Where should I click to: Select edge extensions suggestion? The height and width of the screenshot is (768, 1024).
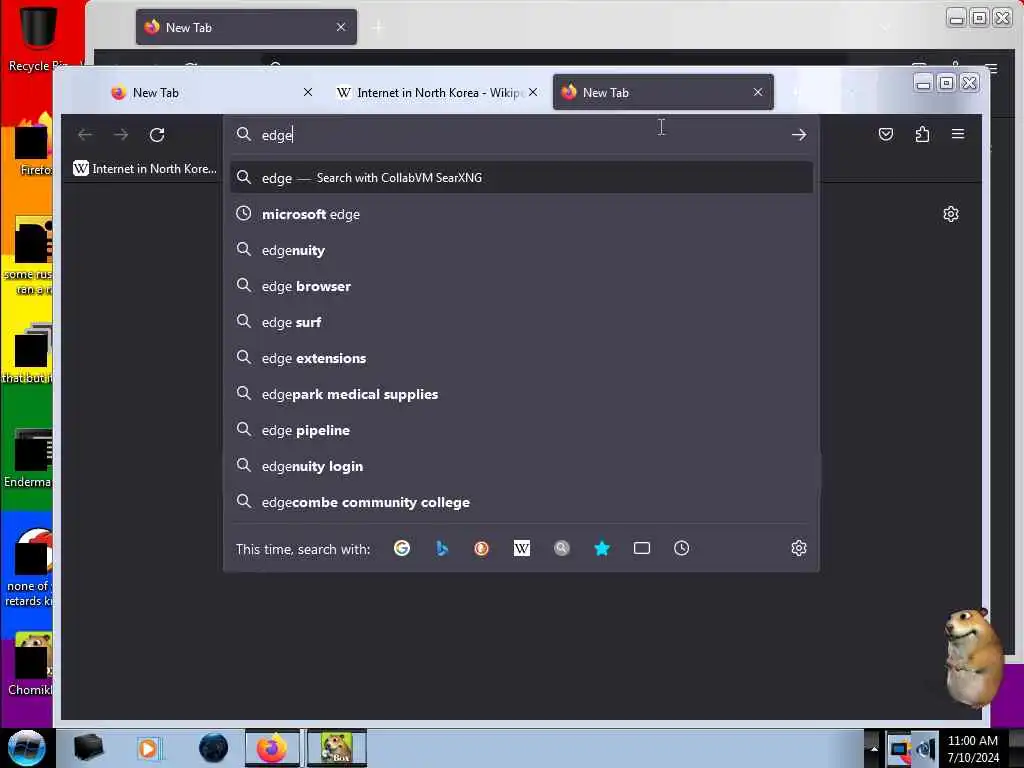[521, 358]
